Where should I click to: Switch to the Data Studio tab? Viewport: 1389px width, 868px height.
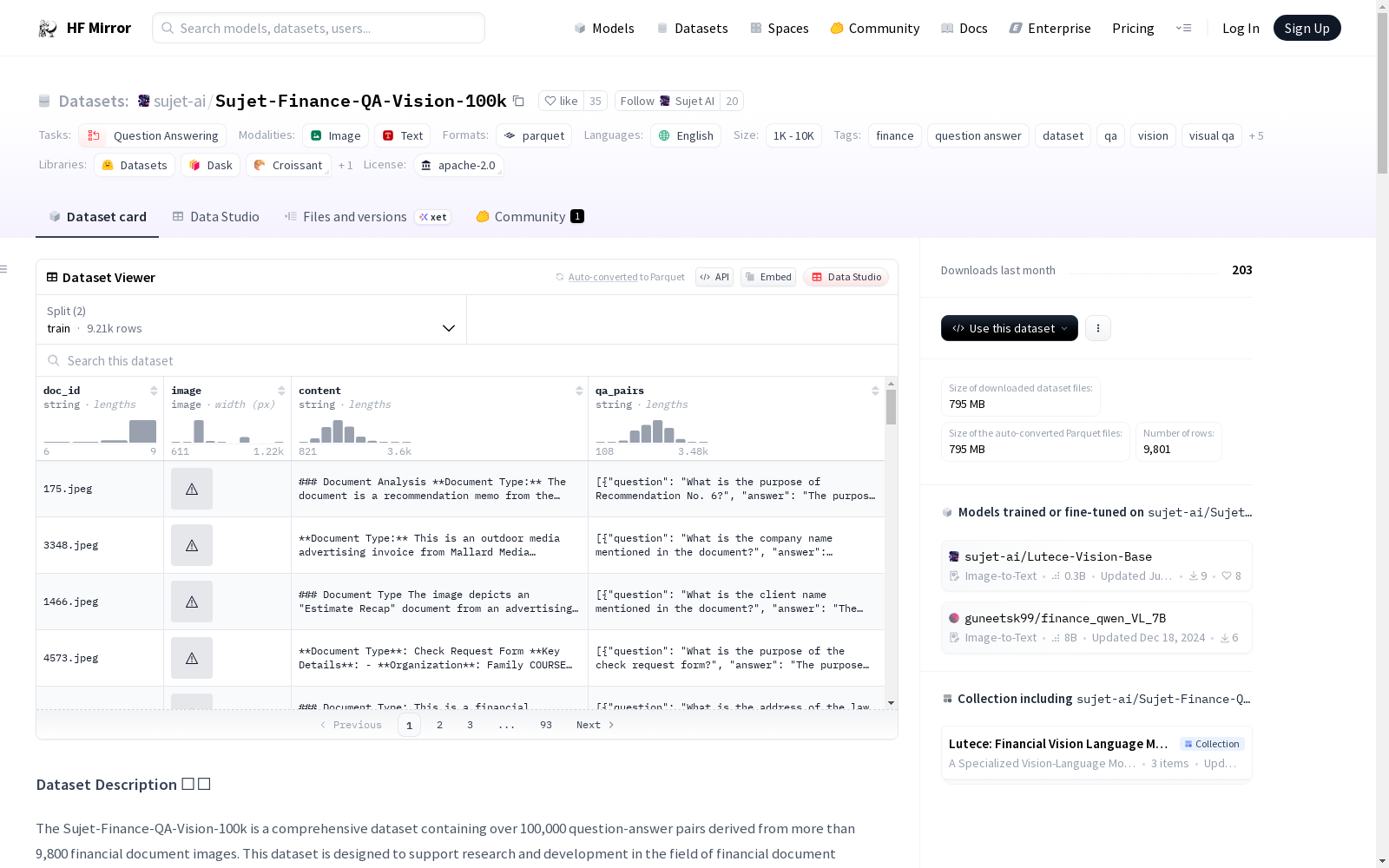click(x=215, y=217)
